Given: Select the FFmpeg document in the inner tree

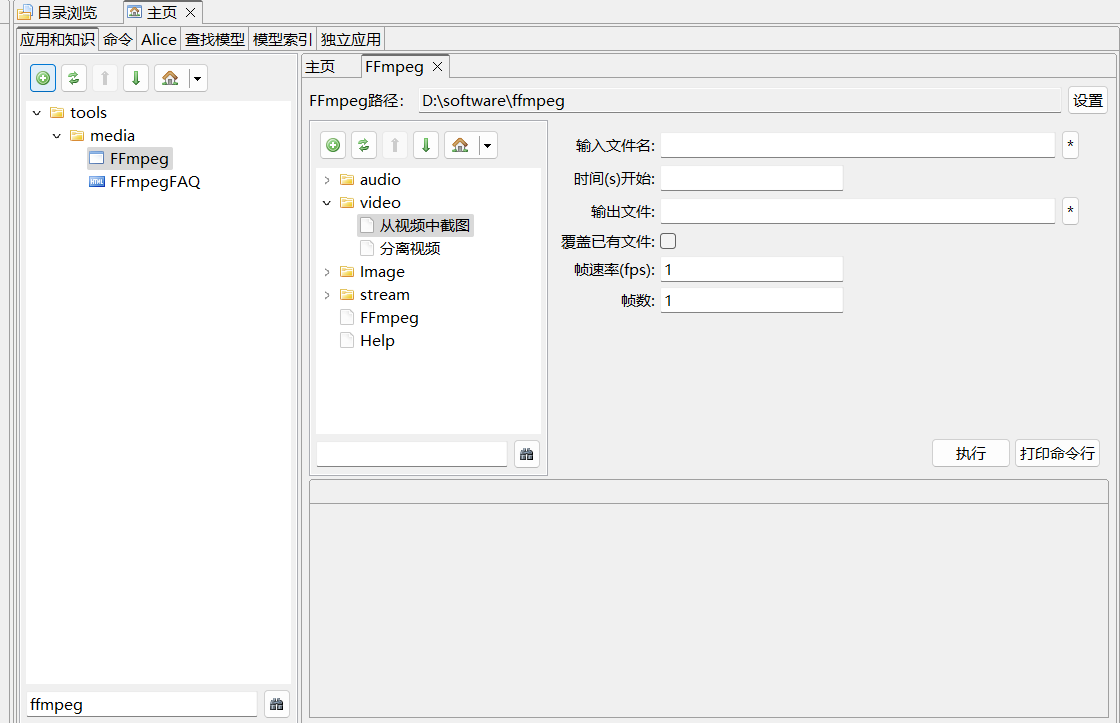Looking at the screenshot, I should click(x=380, y=318).
